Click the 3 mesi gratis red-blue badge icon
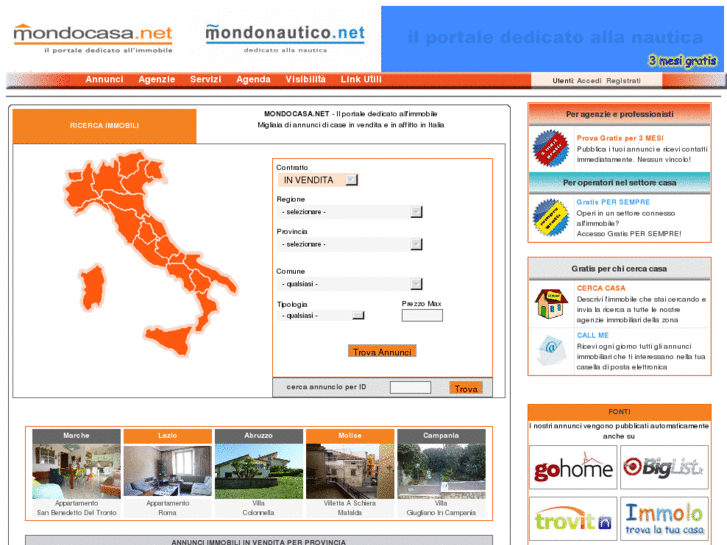This screenshot has height=545, width=727. [x=551, y=148]
